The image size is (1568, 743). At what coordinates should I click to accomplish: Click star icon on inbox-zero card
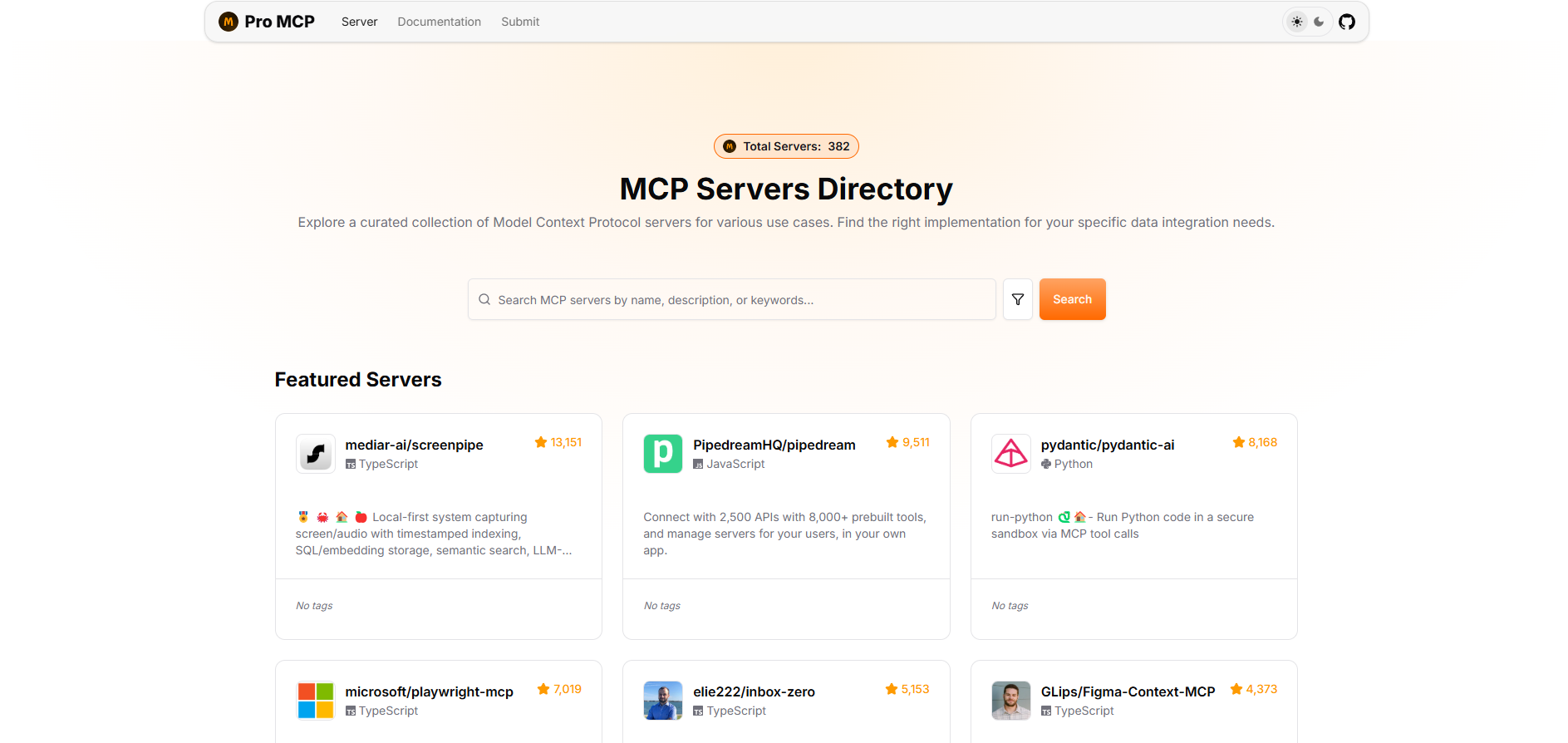pyautogui.click(x=892, y=689)
